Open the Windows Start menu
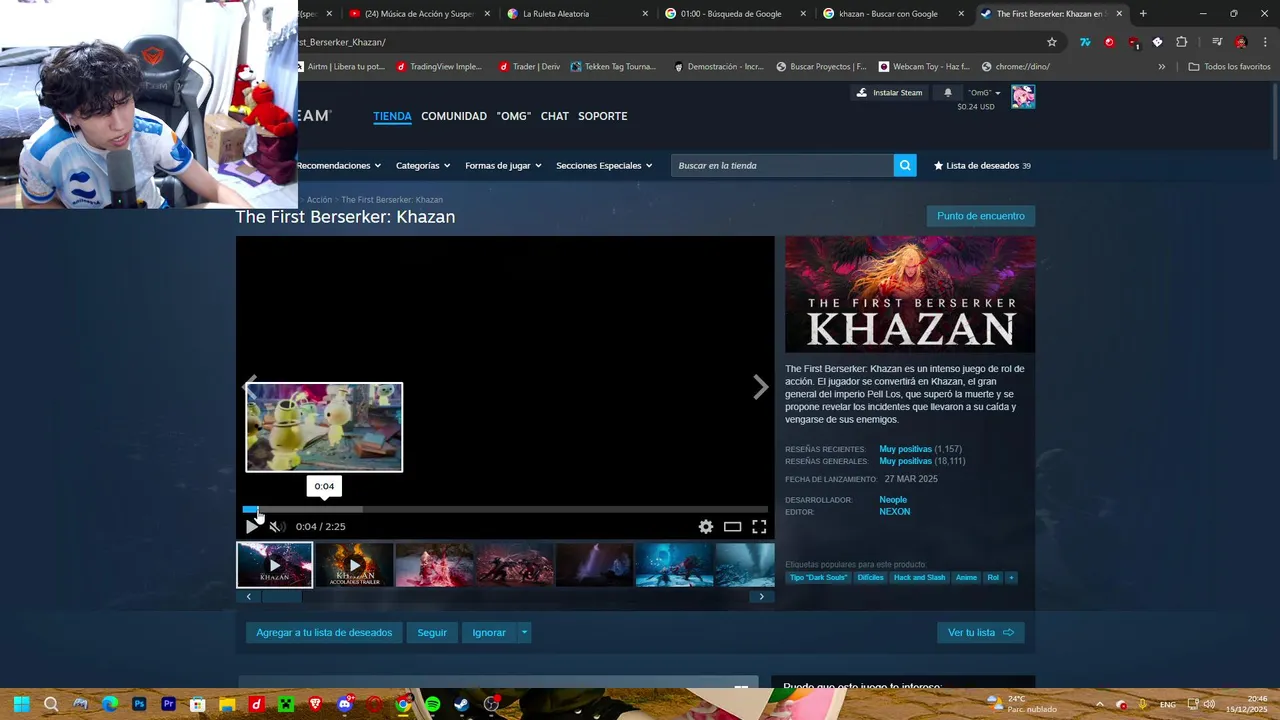The height and width of the screenshot is (720, 1280). [x=21, y=704]
